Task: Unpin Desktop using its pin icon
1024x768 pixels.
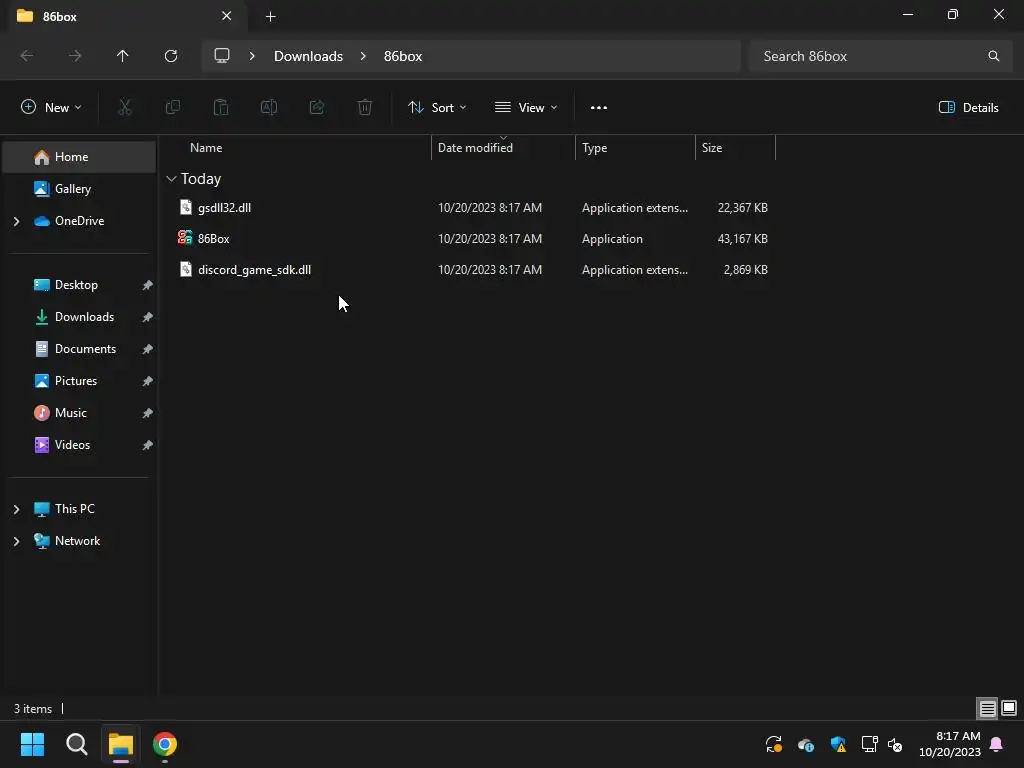Action: (148, 285)
